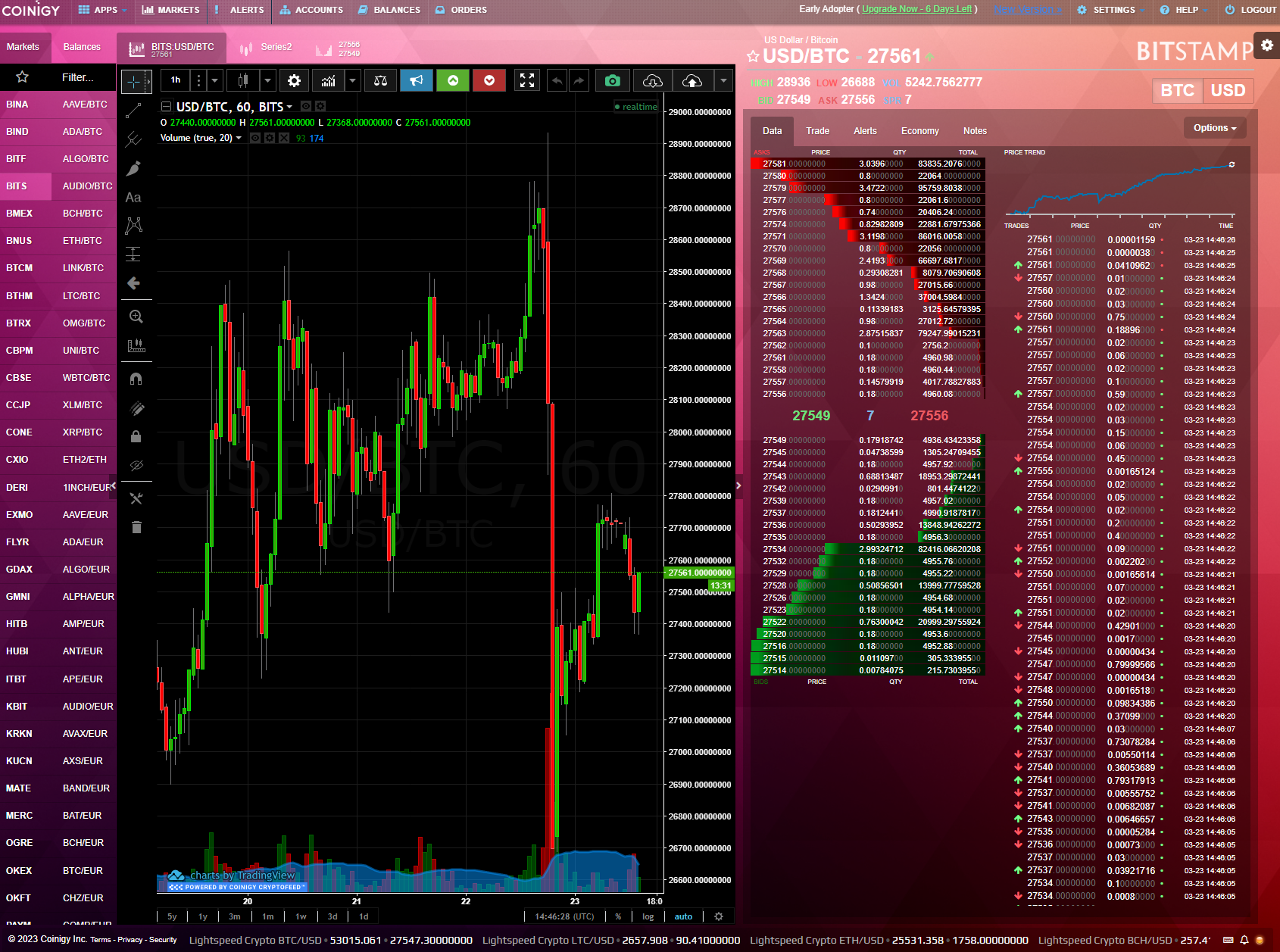Select the pitchfork drawing tool
The height and width of the screenshot is (952, 1280).
[133, 139]
